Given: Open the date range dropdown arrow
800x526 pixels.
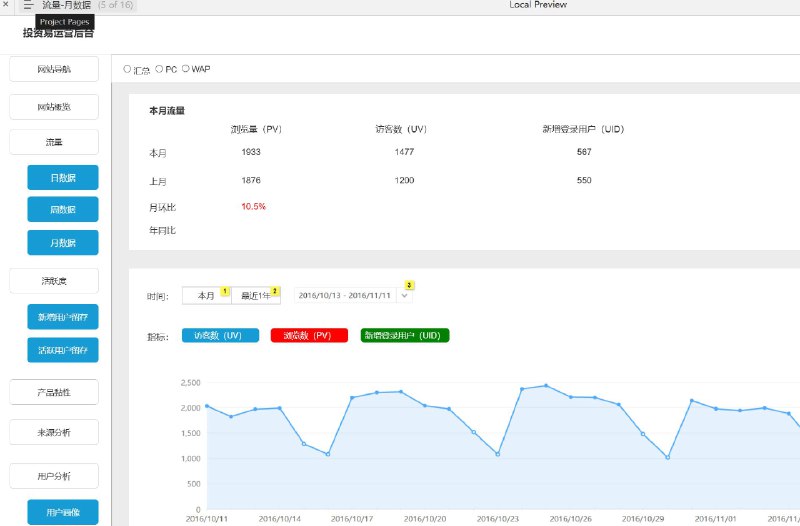Looking at the screenshot, I should [x=405, y=295].
